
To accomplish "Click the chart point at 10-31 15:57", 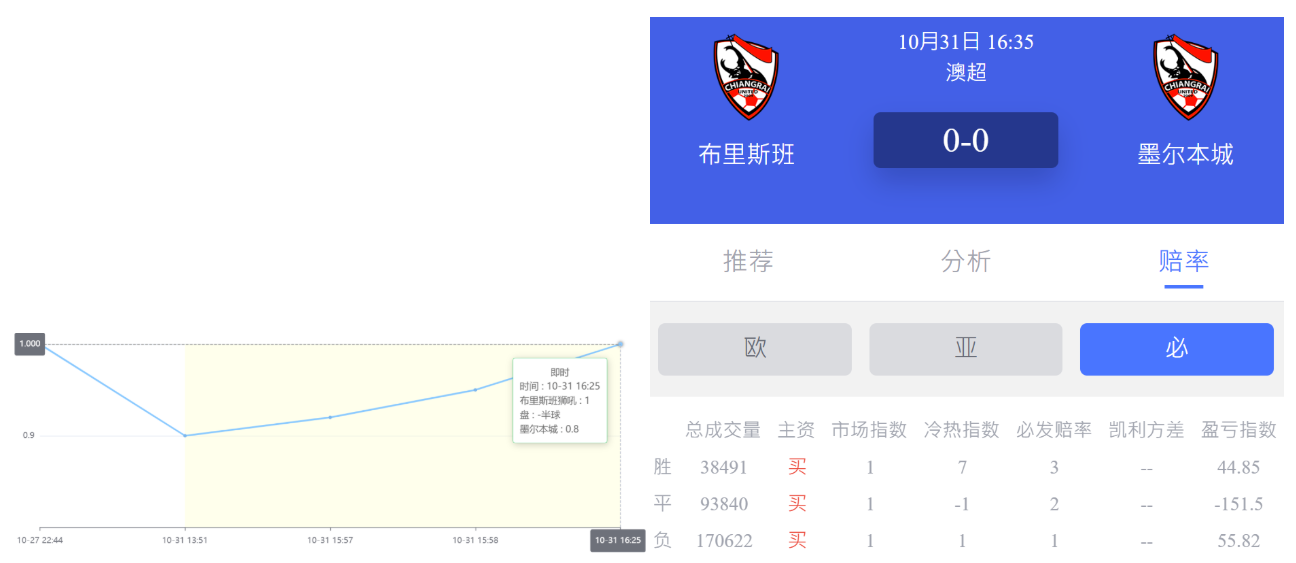I will 330,417.
